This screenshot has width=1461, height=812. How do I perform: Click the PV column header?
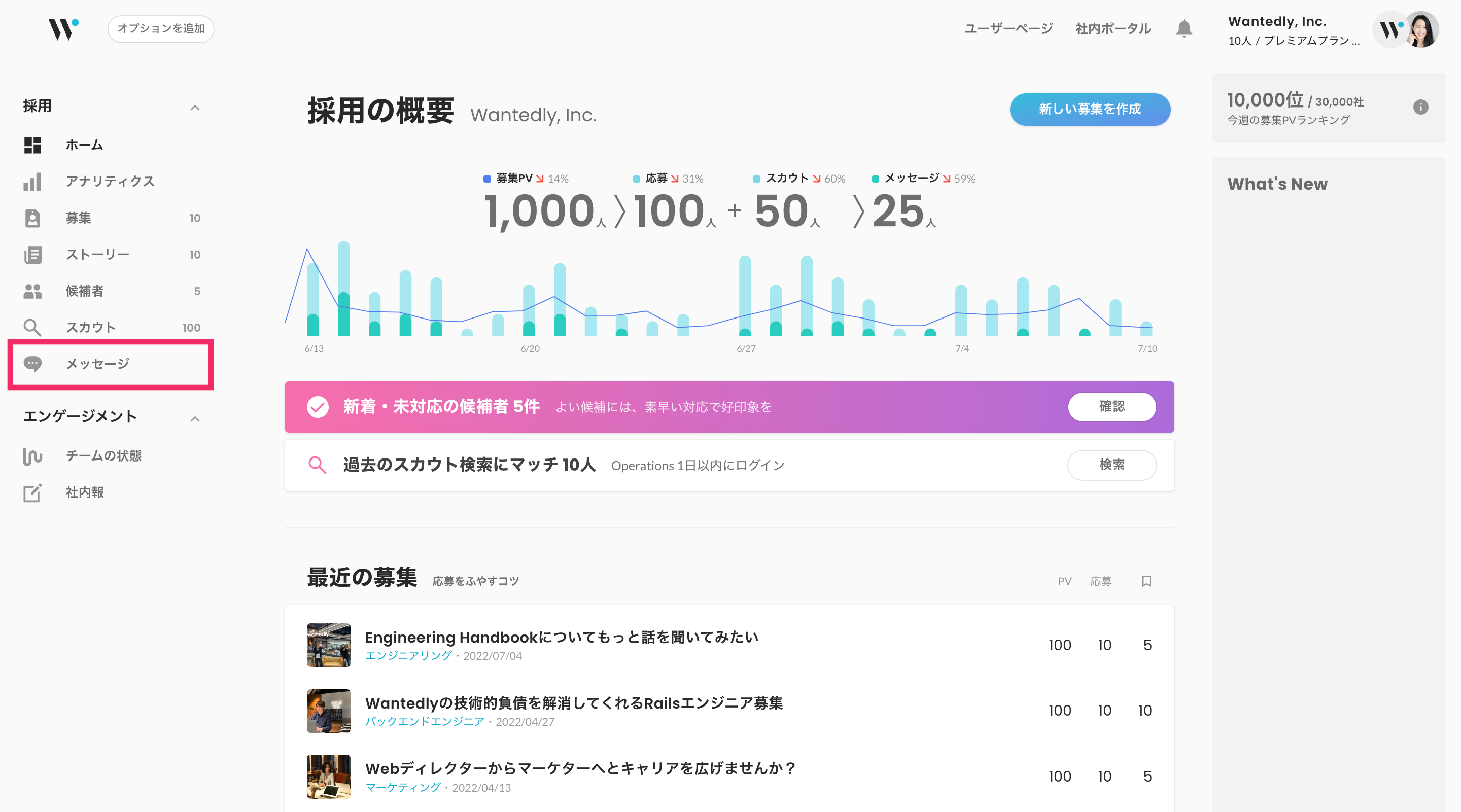tap(1065, 581)
